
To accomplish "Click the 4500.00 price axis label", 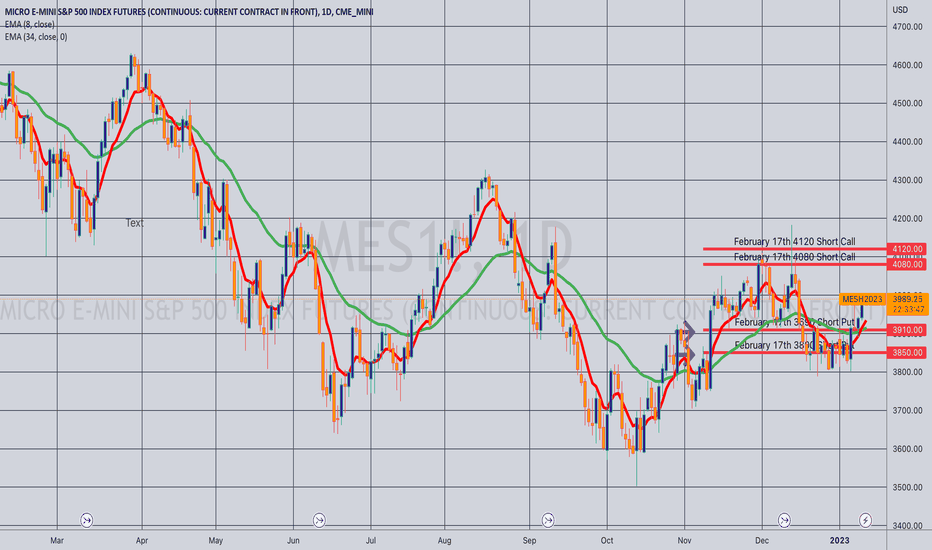I will [907, 103].
